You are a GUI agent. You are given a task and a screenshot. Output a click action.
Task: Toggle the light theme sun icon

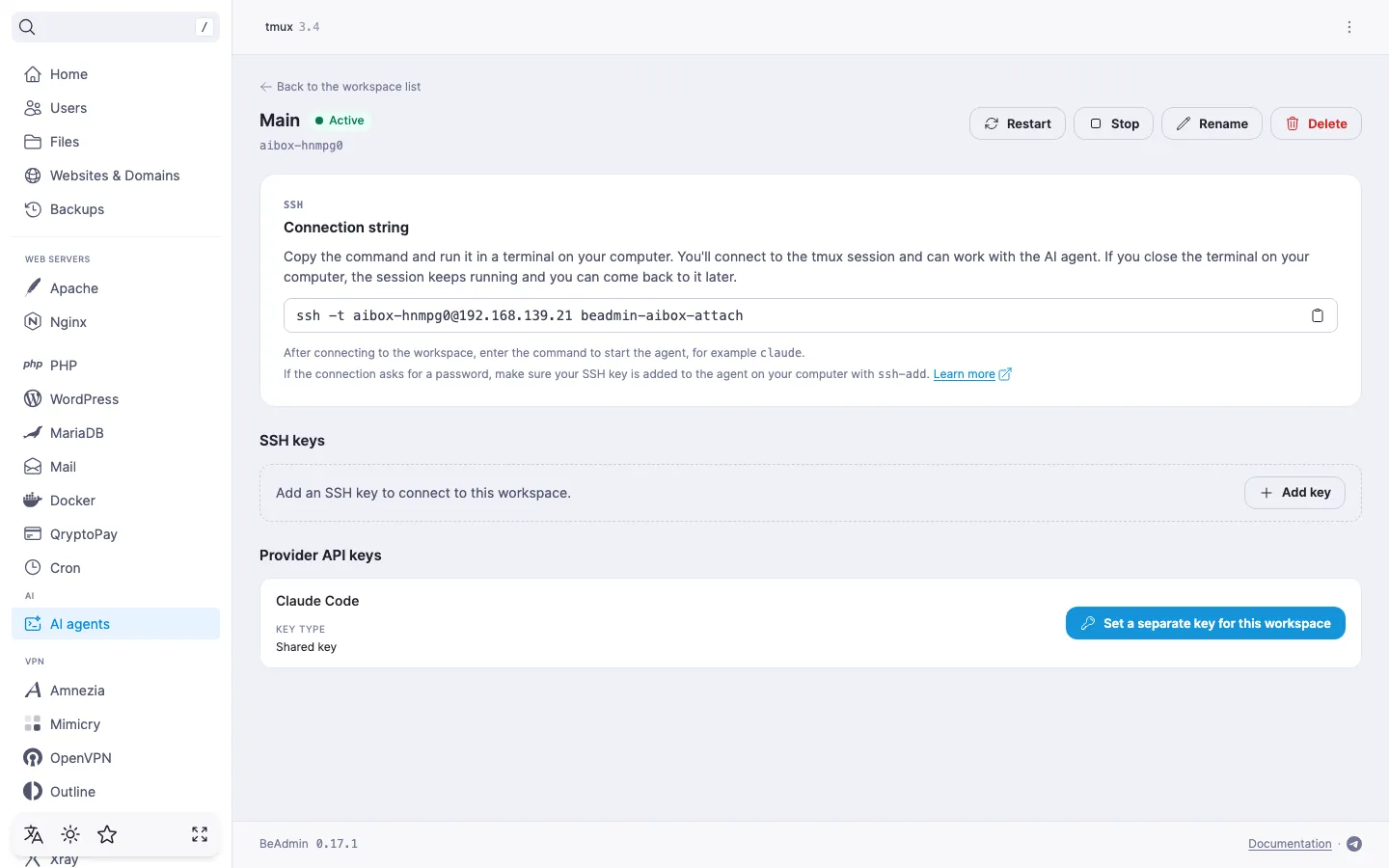[70, 834]
